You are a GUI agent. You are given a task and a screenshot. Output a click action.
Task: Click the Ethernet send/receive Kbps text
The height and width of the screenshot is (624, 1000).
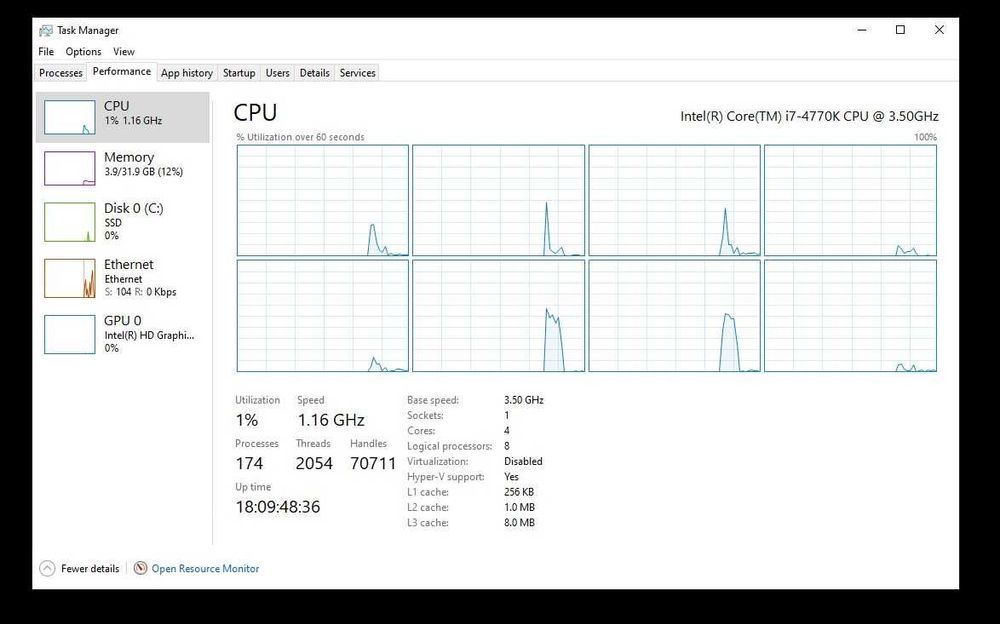(140, 292)
